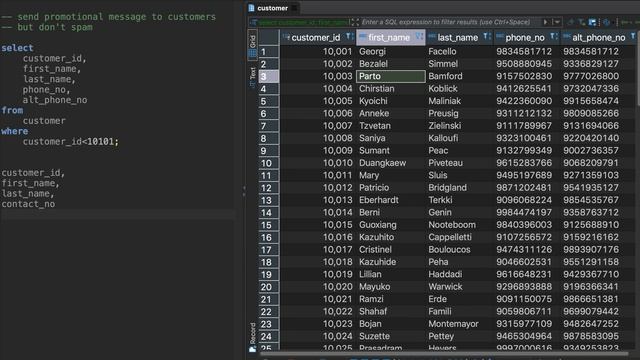Click the 'from' keyword in editor
The image size is (640, 360).
click(x=12, y=111)
